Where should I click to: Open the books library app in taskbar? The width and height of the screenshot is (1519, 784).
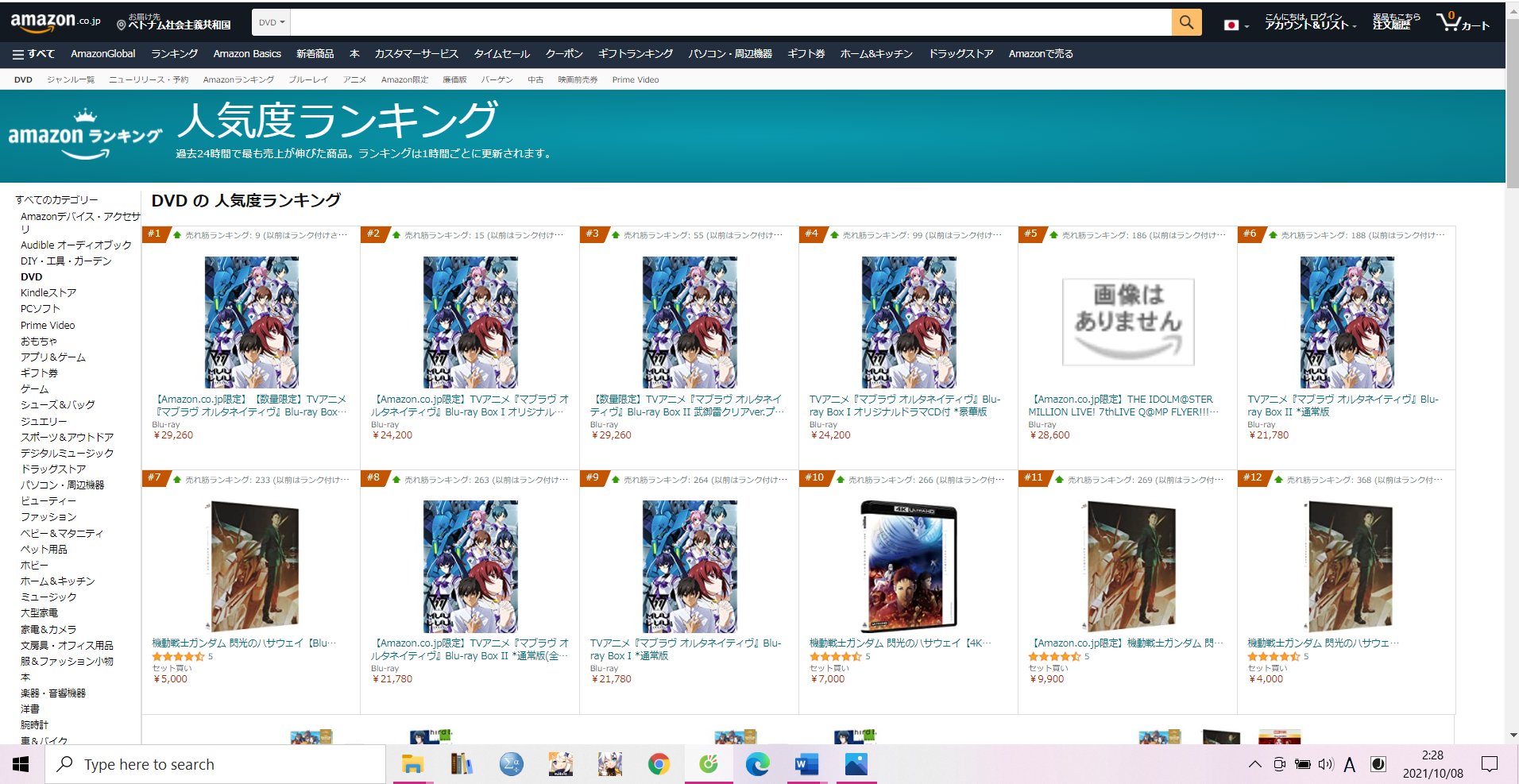point(462,764)
